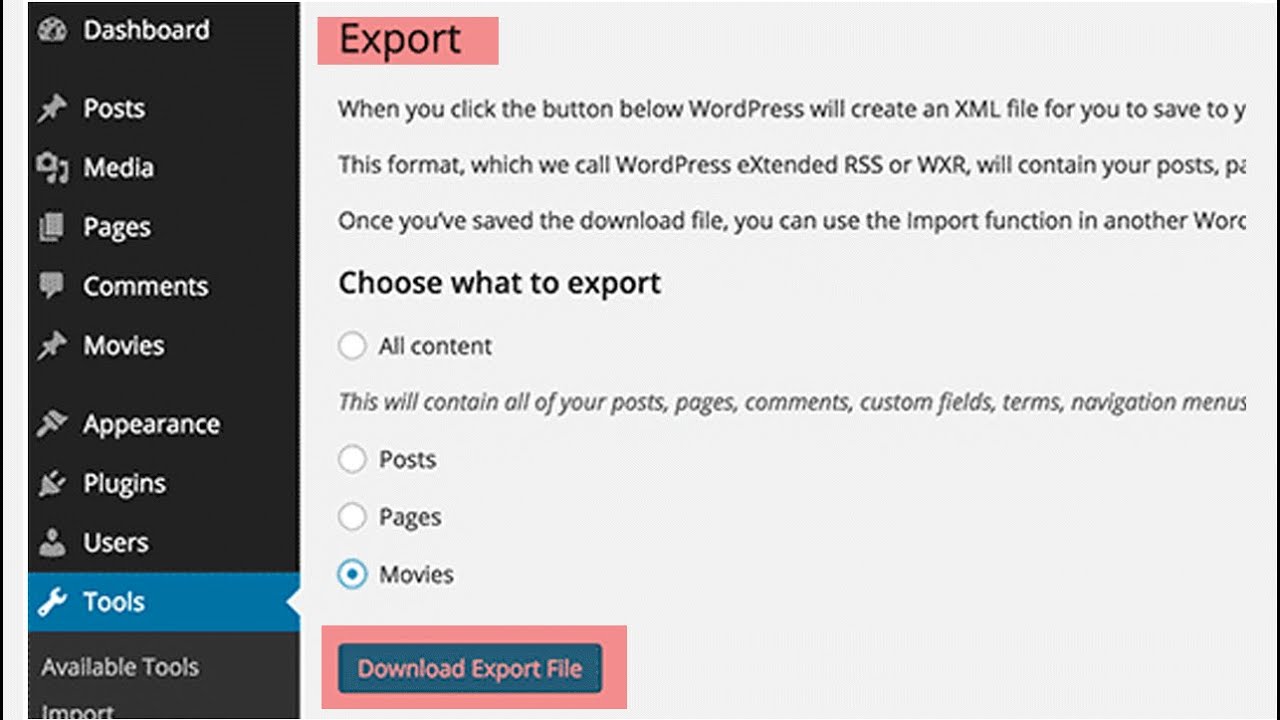This screenshot has height=720, width=1280.
Task: Select the Movies export radio button
Action: [352, 574]
